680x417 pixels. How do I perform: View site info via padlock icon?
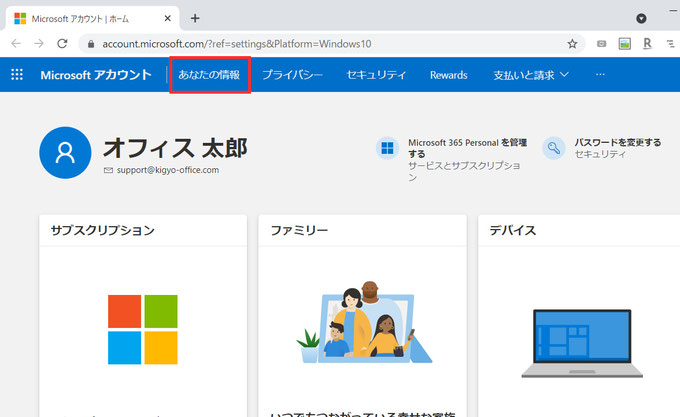[91, 44]
